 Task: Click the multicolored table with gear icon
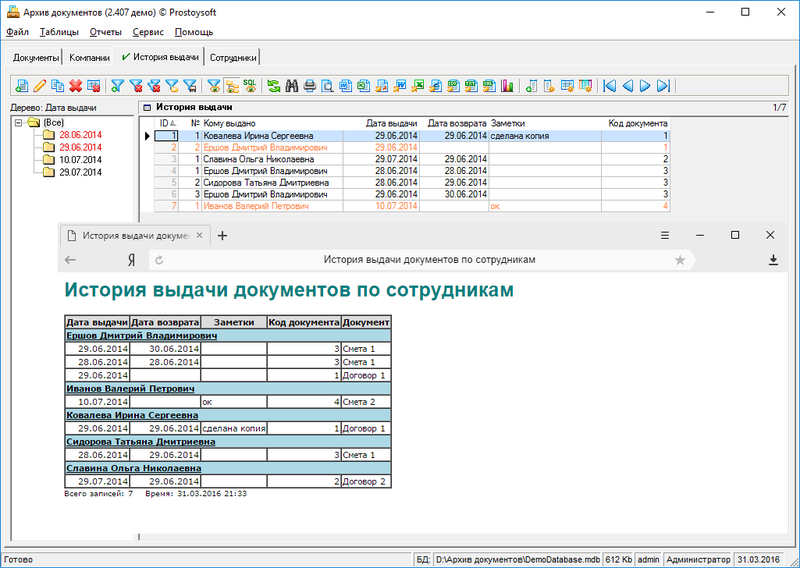(x=585, y=86)
